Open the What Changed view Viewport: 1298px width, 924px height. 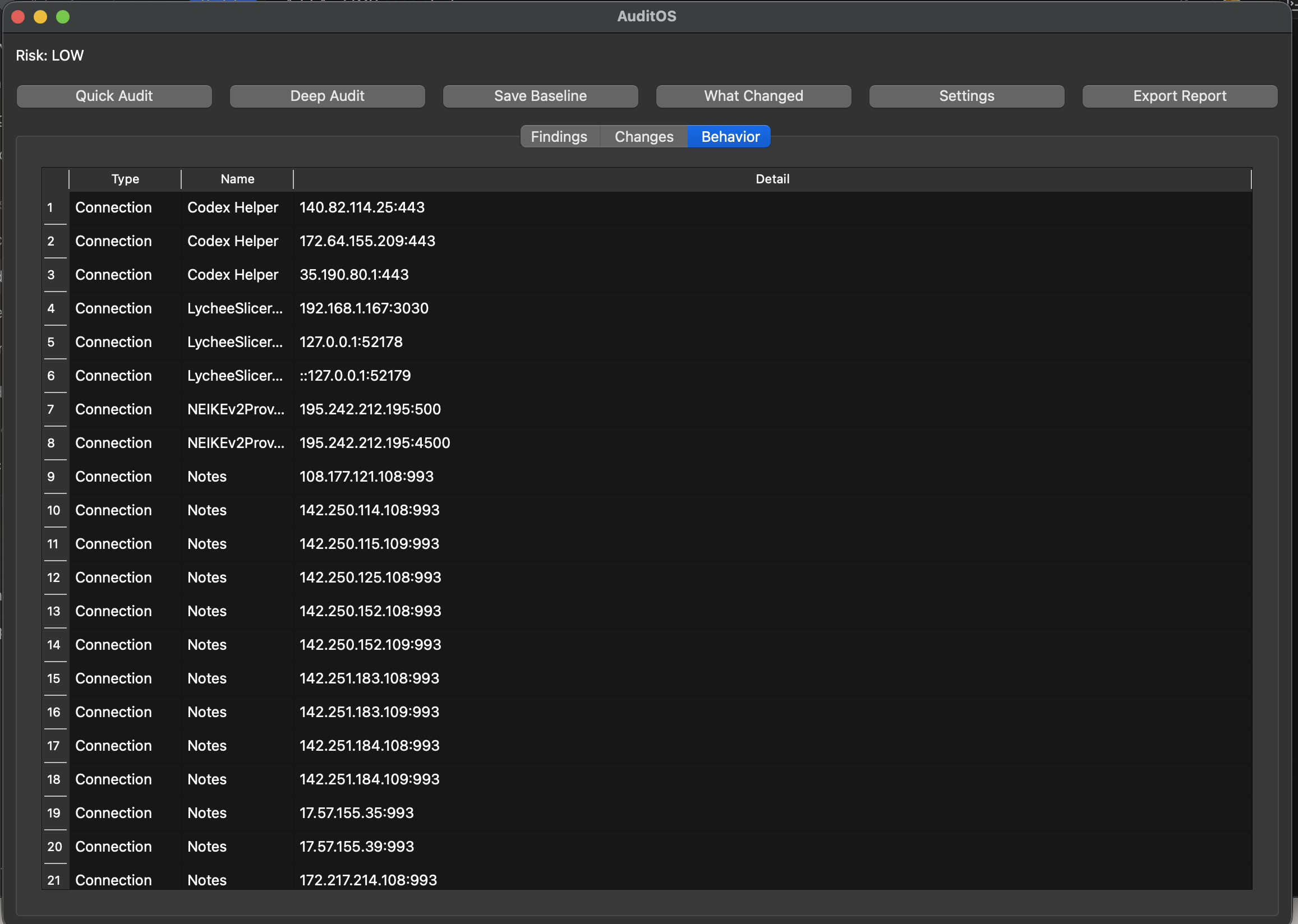tap(753, 96)
